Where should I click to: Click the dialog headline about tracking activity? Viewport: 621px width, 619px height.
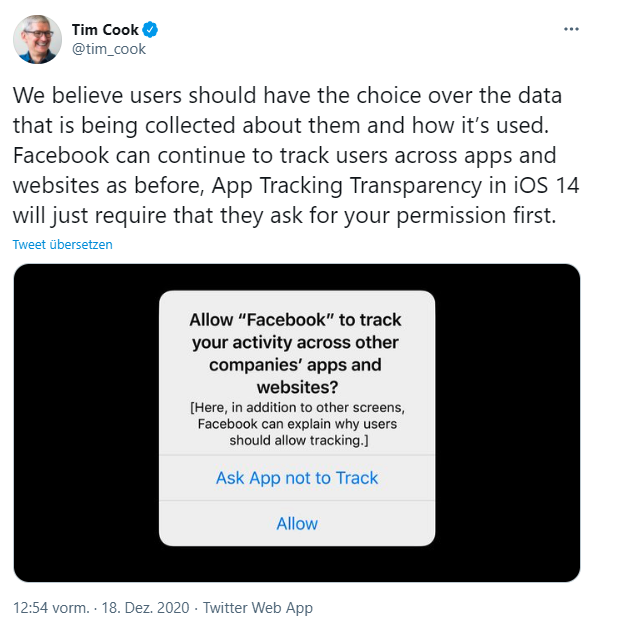297,353
